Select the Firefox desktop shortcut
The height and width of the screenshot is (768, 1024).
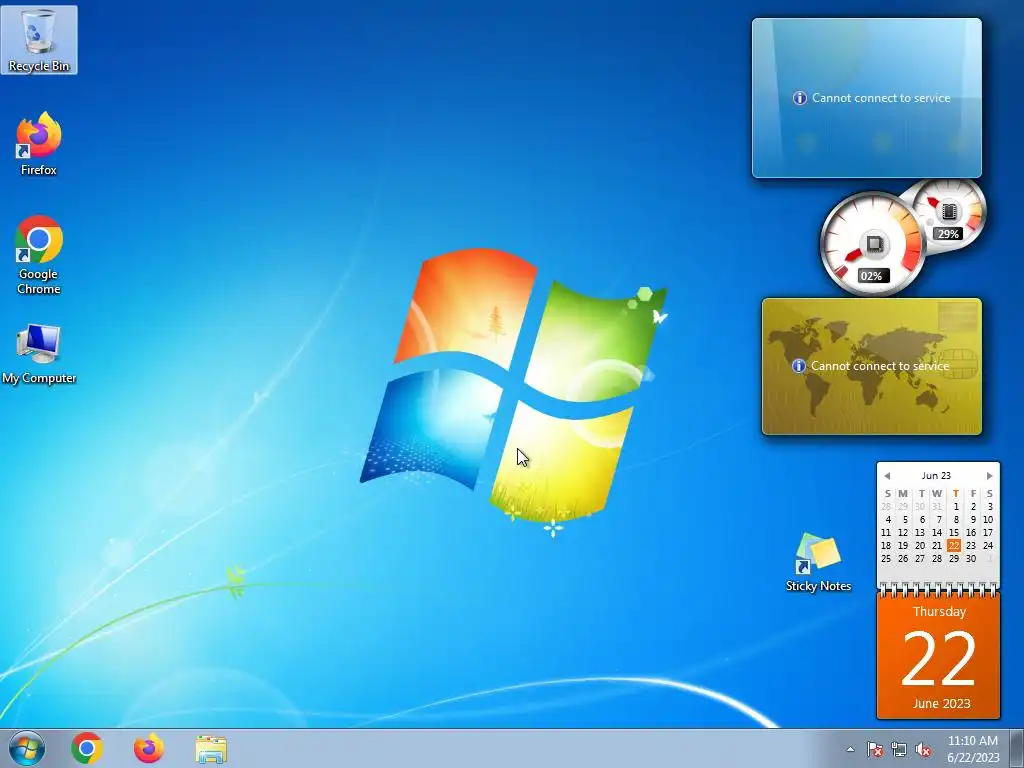[x=39, y=144]
